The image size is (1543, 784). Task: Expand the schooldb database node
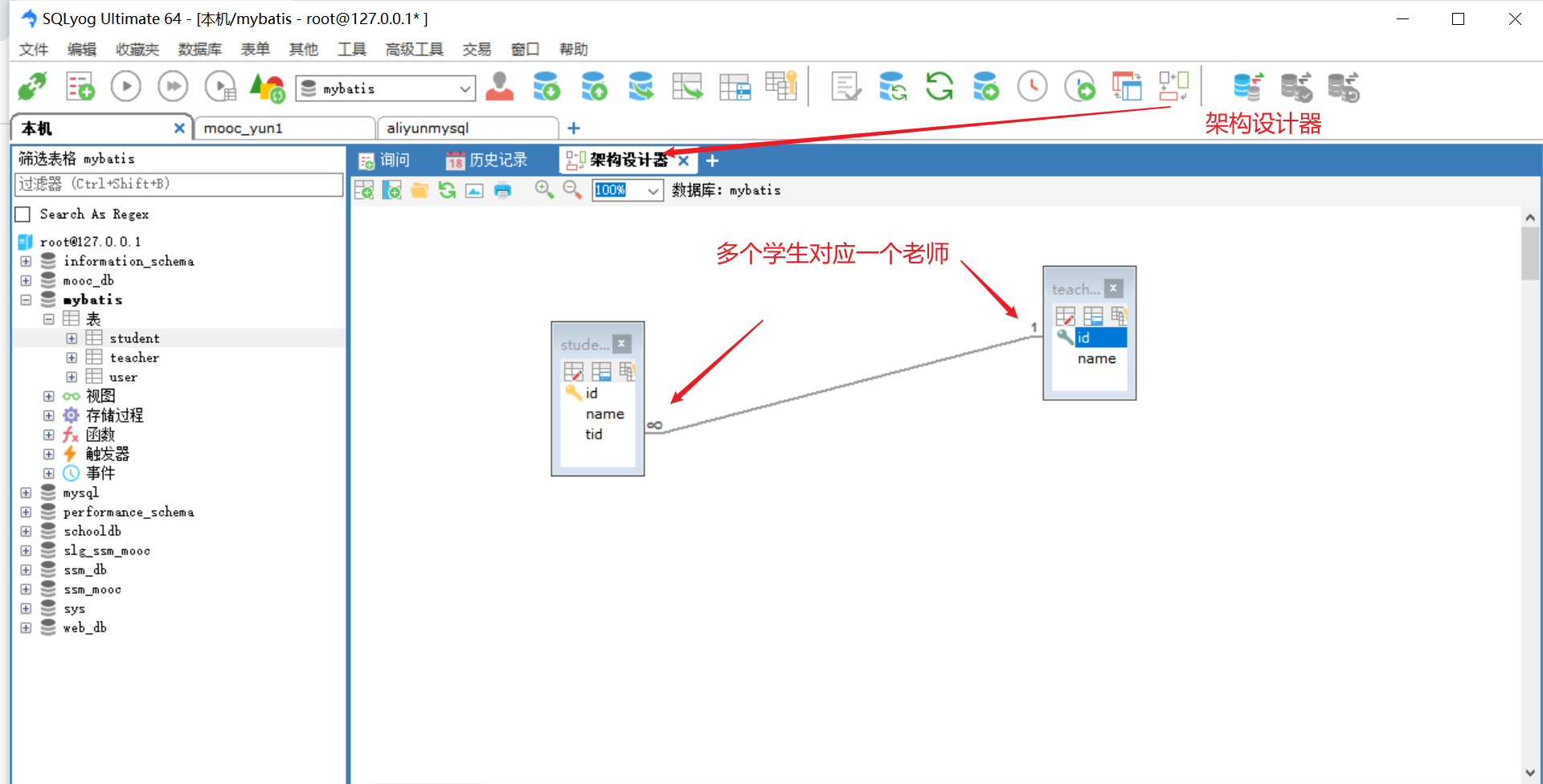tap(26, 531)
